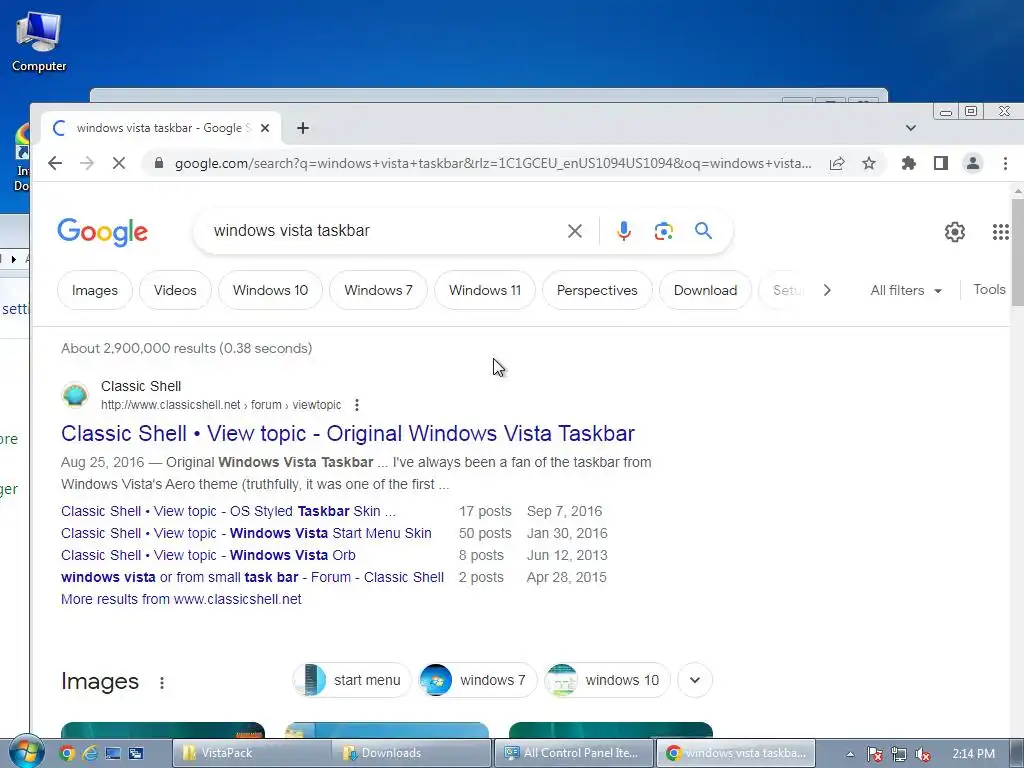
Task: Start voice search with microphone
Action: tap(624, 231)
